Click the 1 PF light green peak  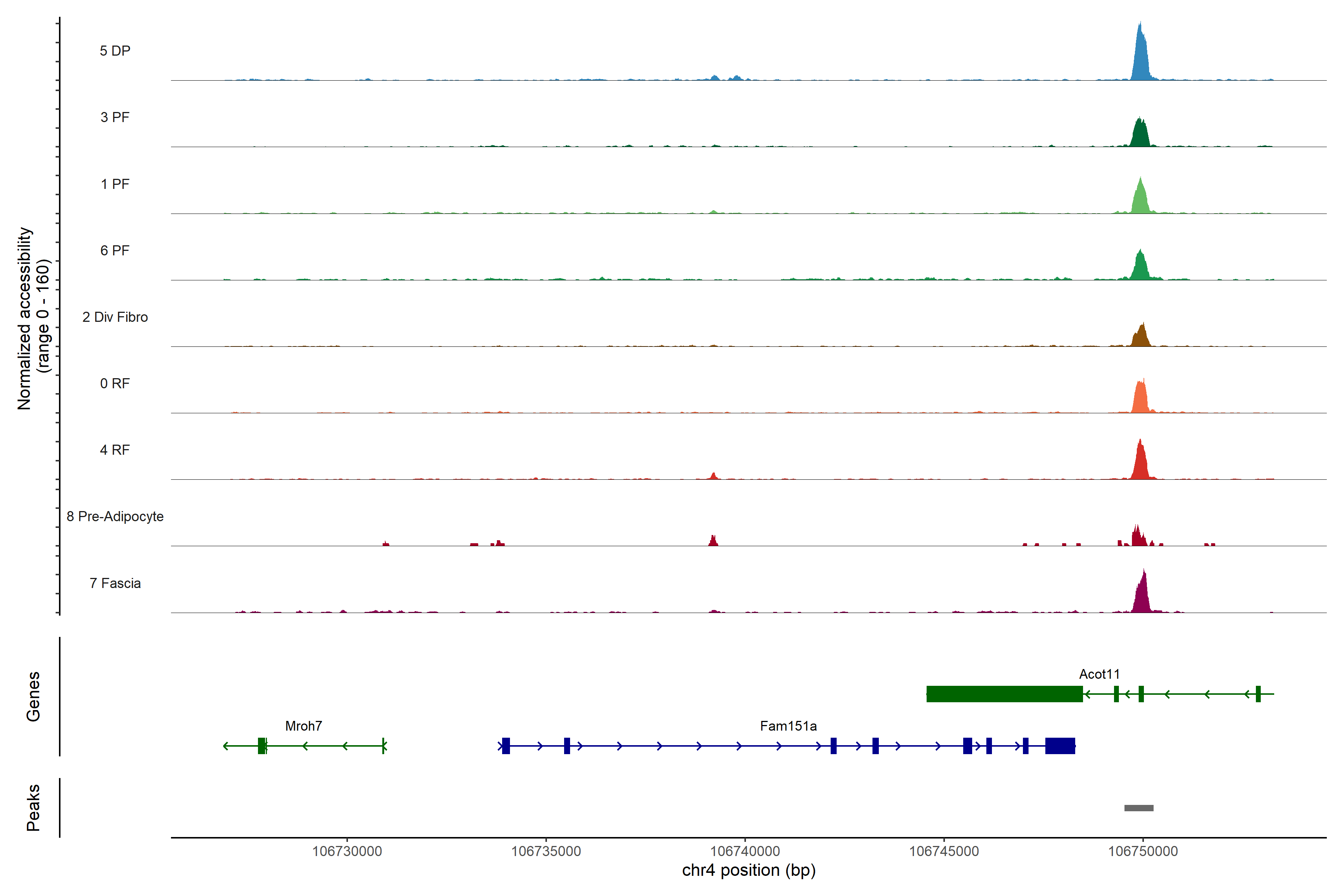[x=1141, y=200]
